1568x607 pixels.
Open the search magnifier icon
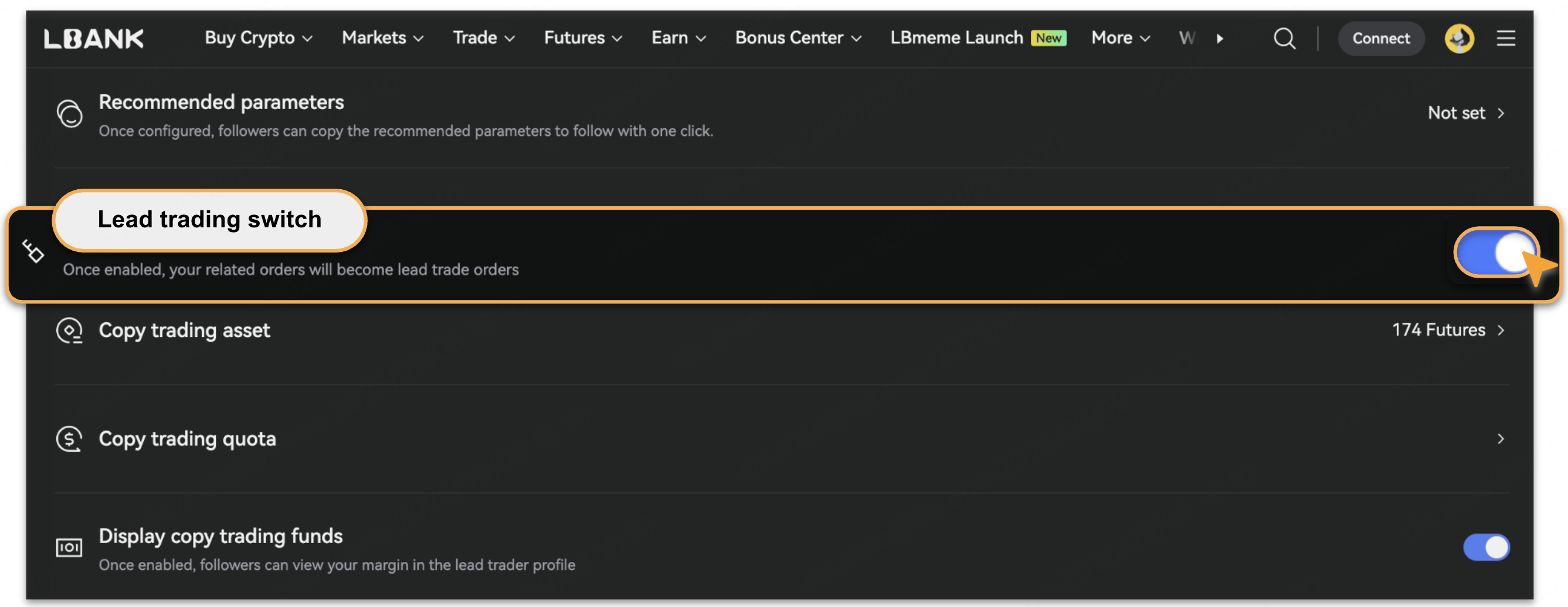1284,38
